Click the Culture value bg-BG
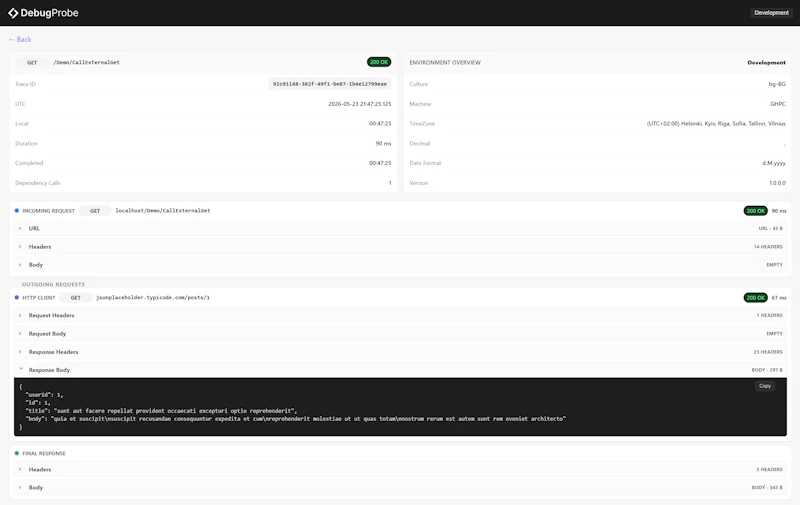The width and height of the screenshot is (800, 505). click(x=777, y=84)
